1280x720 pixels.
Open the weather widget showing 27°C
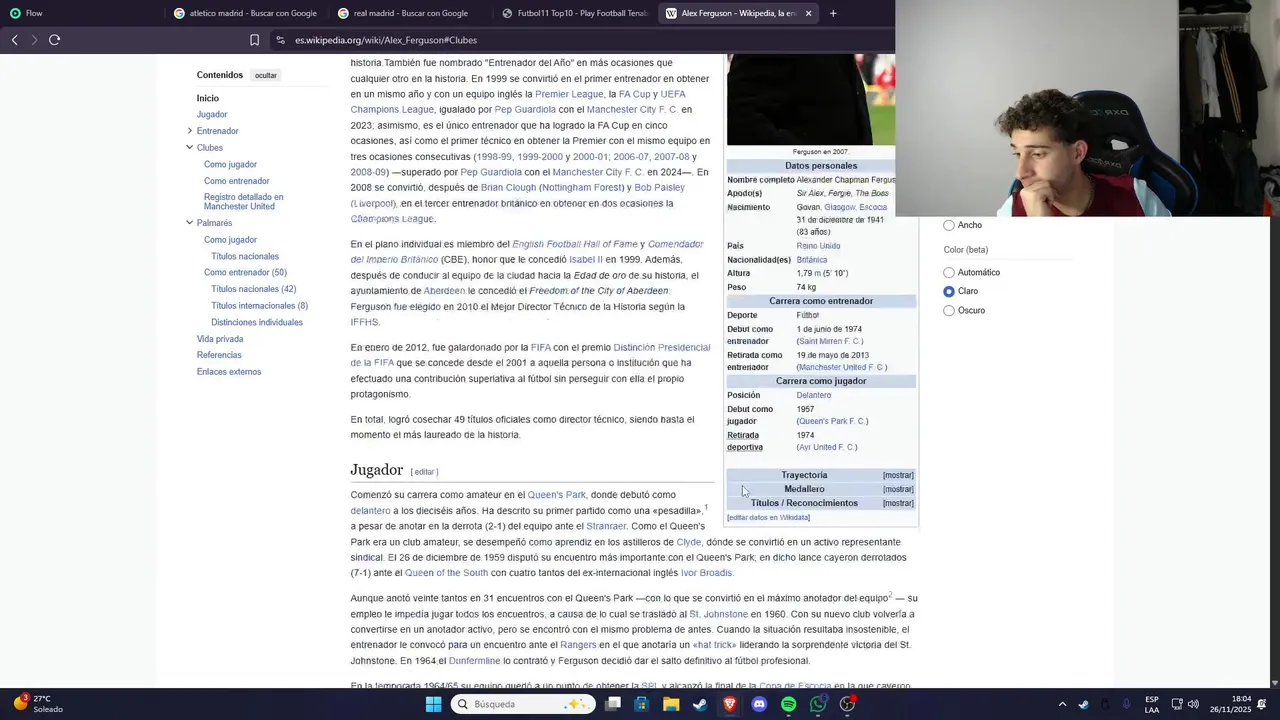(38, 704)
